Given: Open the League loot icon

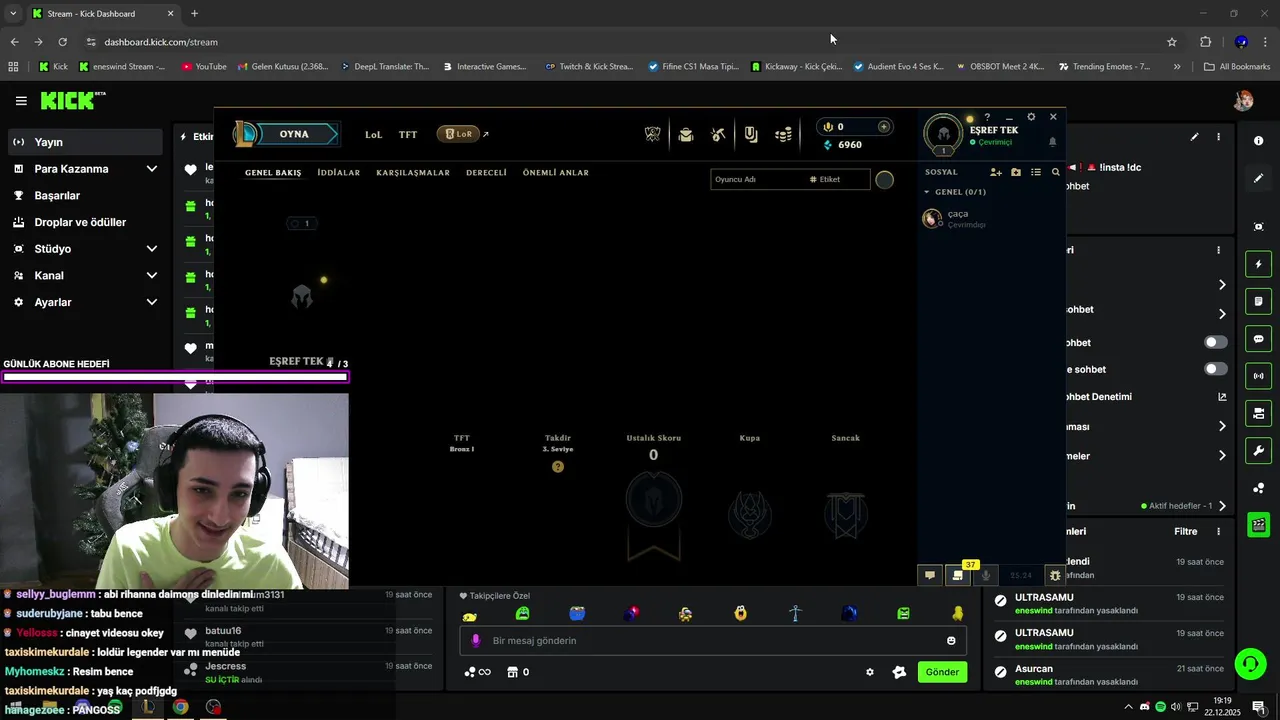Looking at the screenshot, I should 751,135.
